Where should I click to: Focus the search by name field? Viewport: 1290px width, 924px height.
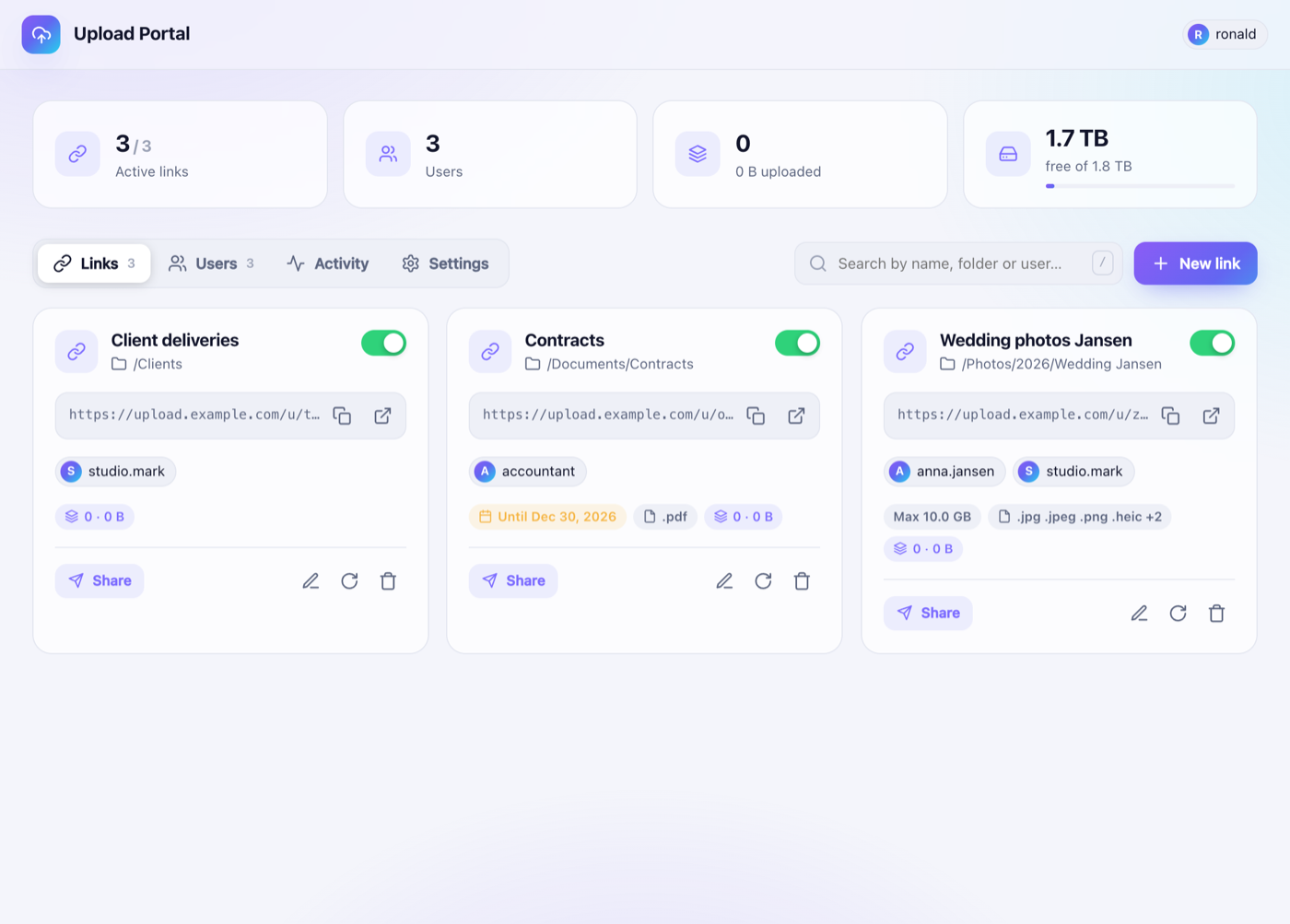958,263
